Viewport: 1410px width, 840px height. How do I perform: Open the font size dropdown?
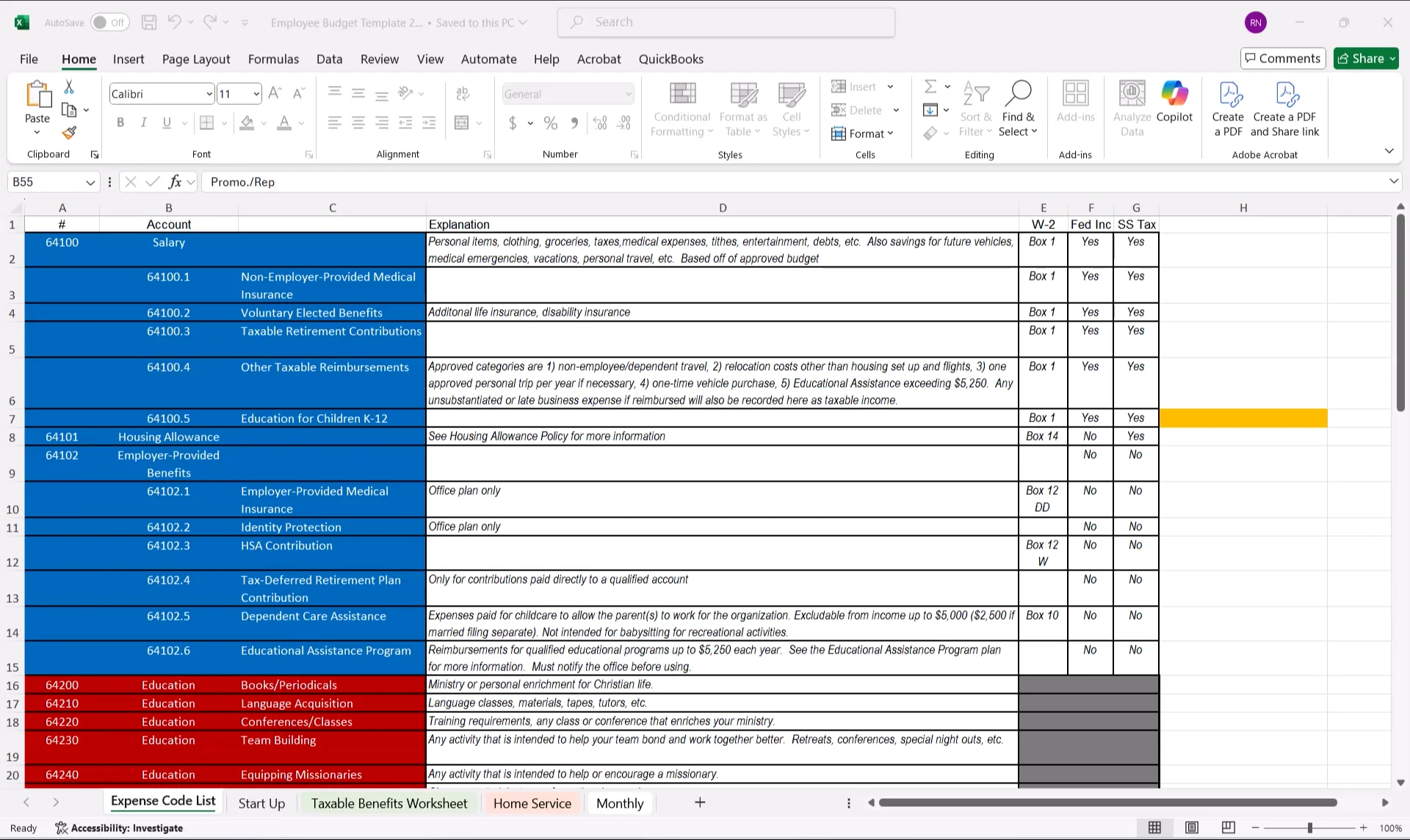point(256,93)
